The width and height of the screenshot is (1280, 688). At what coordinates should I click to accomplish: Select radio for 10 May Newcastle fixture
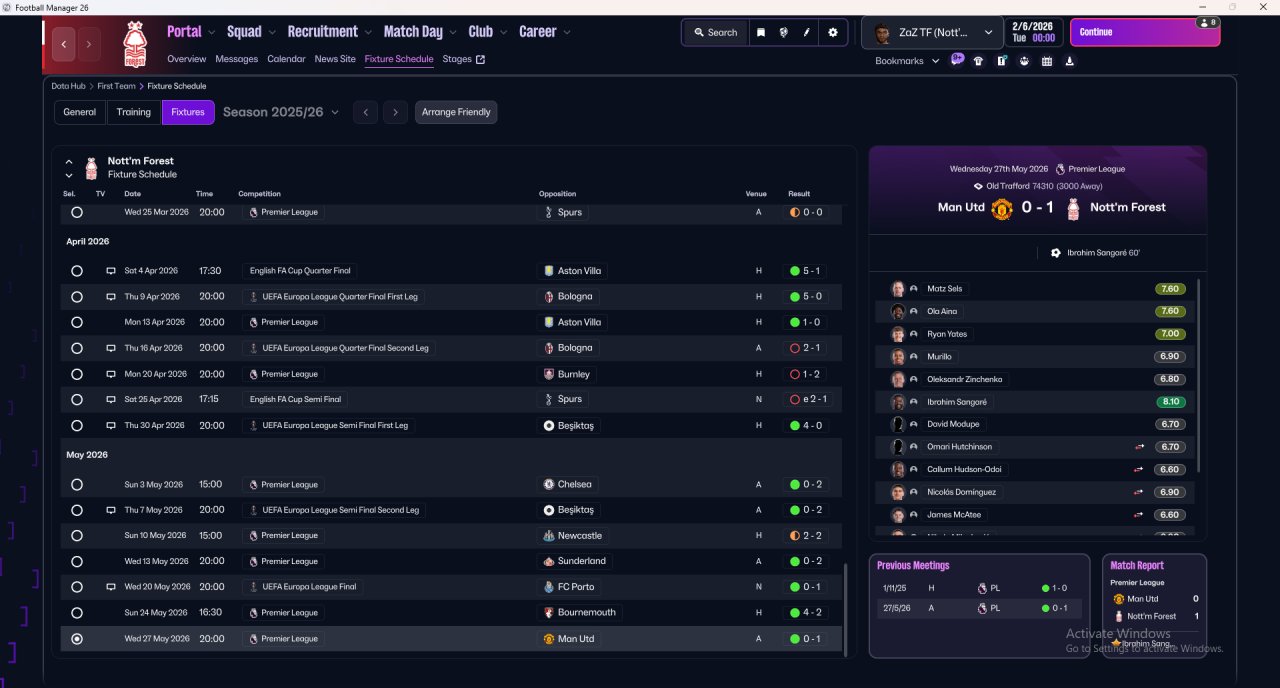[x=77, y=536]
